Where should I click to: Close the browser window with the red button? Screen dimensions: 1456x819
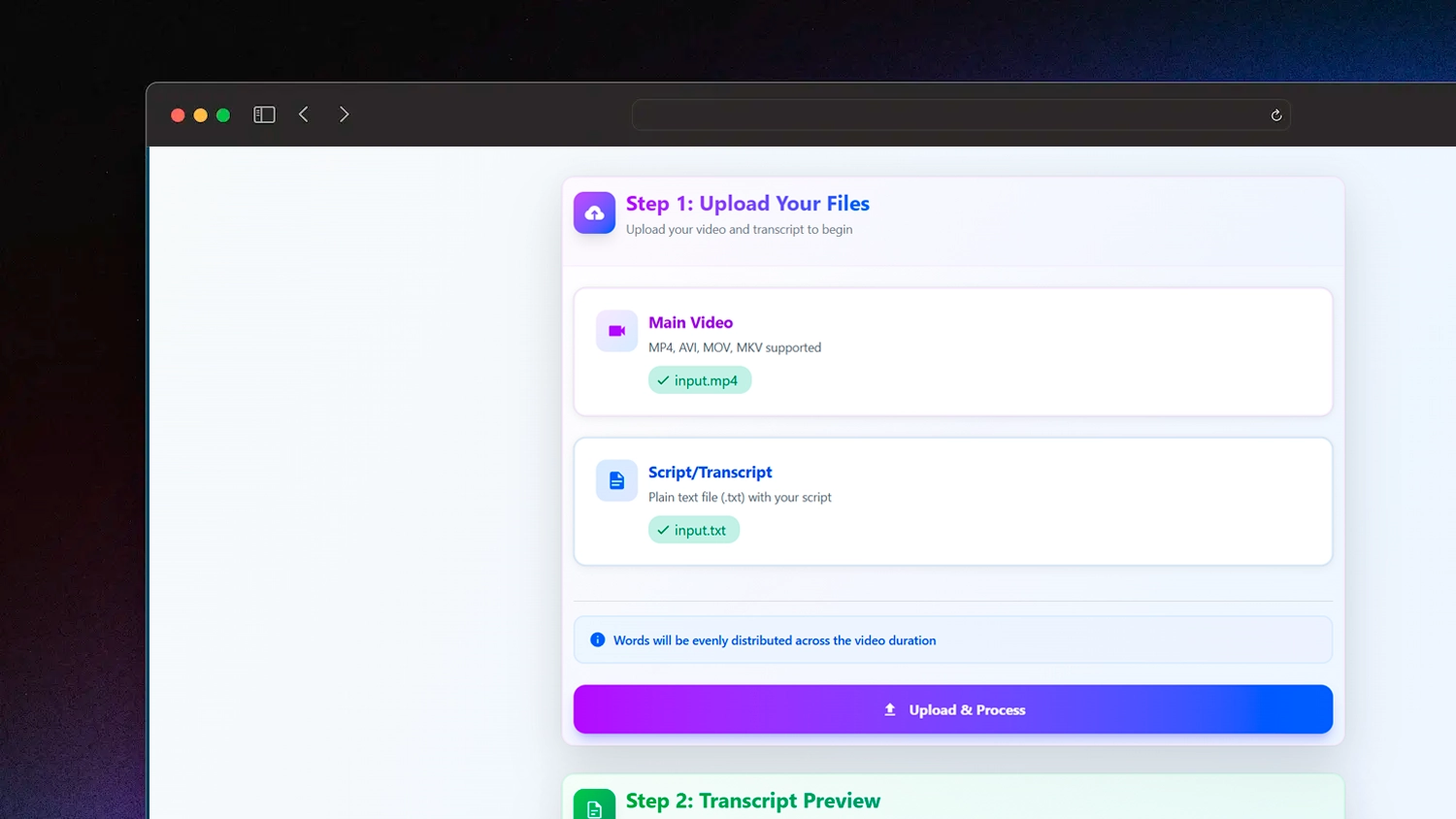[178, 115]
